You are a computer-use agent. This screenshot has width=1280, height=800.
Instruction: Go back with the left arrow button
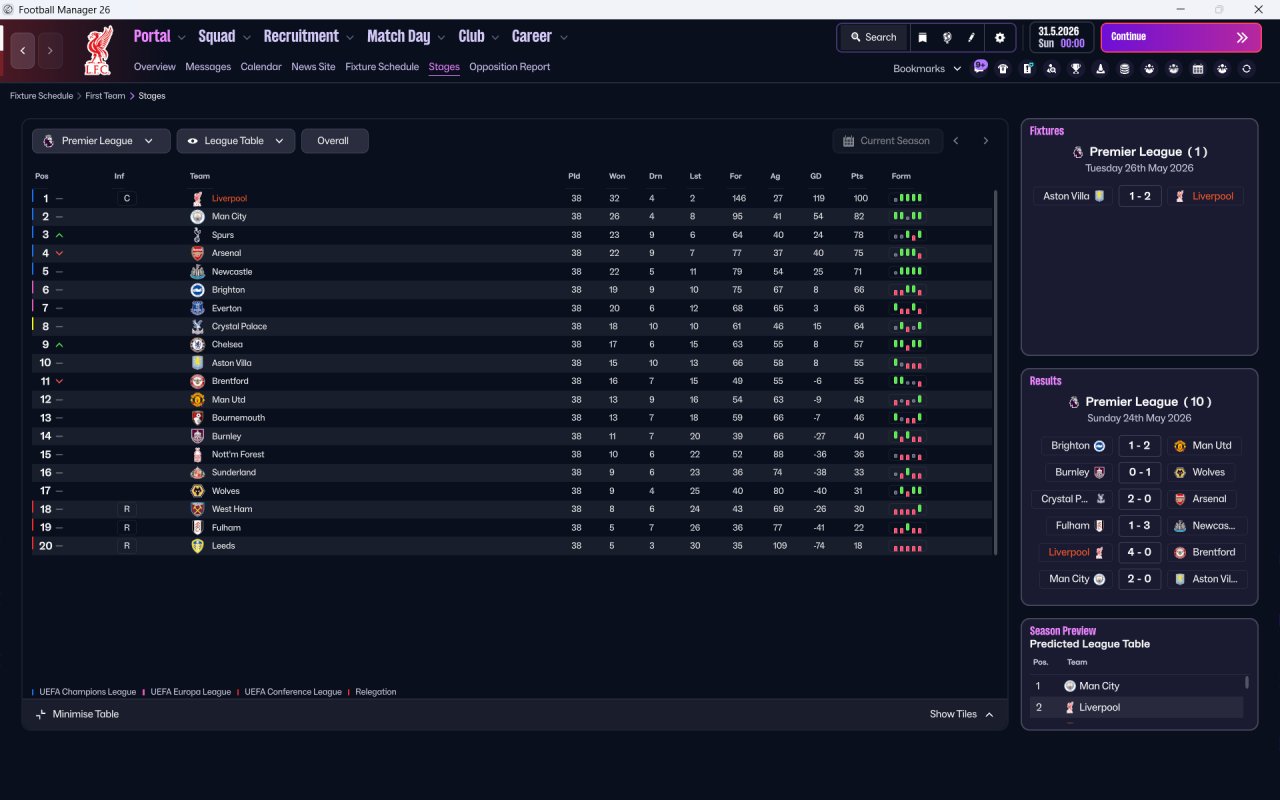[23, 50]
